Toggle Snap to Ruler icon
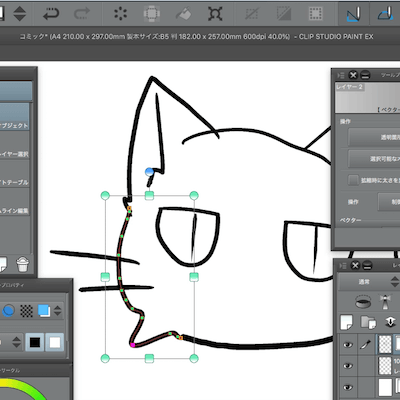Viewport: 400px width, 400px height. click(x=354, y=14)
